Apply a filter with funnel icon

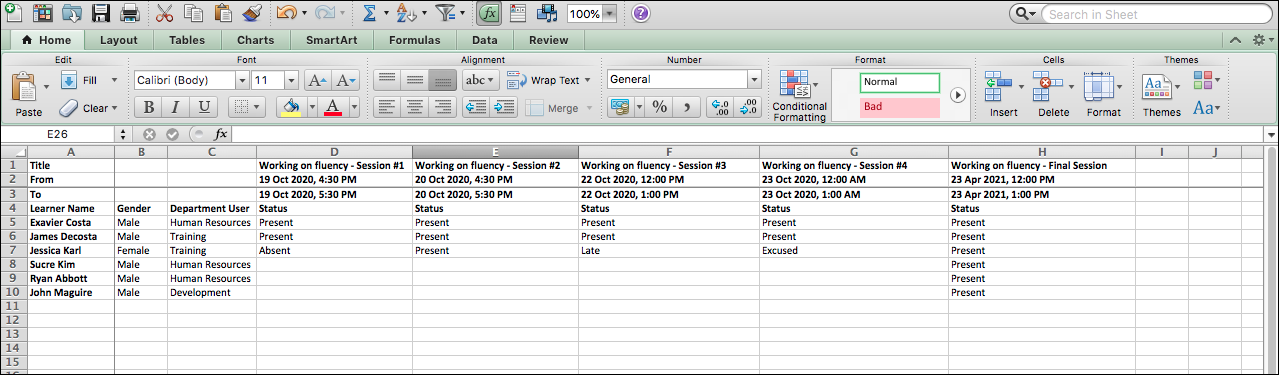tap(446, 13)
